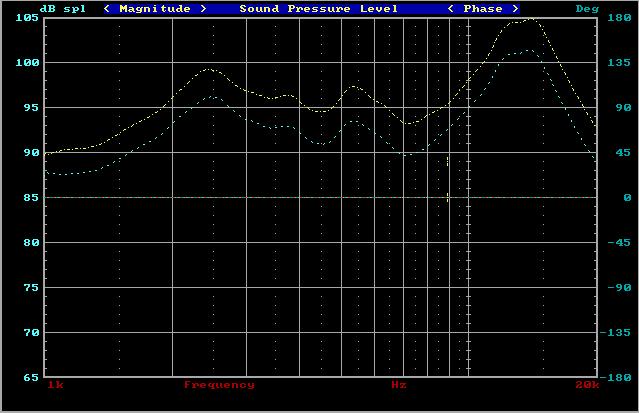Click the red Hz unit label
The width and height of the screenshot is (639, 413).
(x=399, y=385)
